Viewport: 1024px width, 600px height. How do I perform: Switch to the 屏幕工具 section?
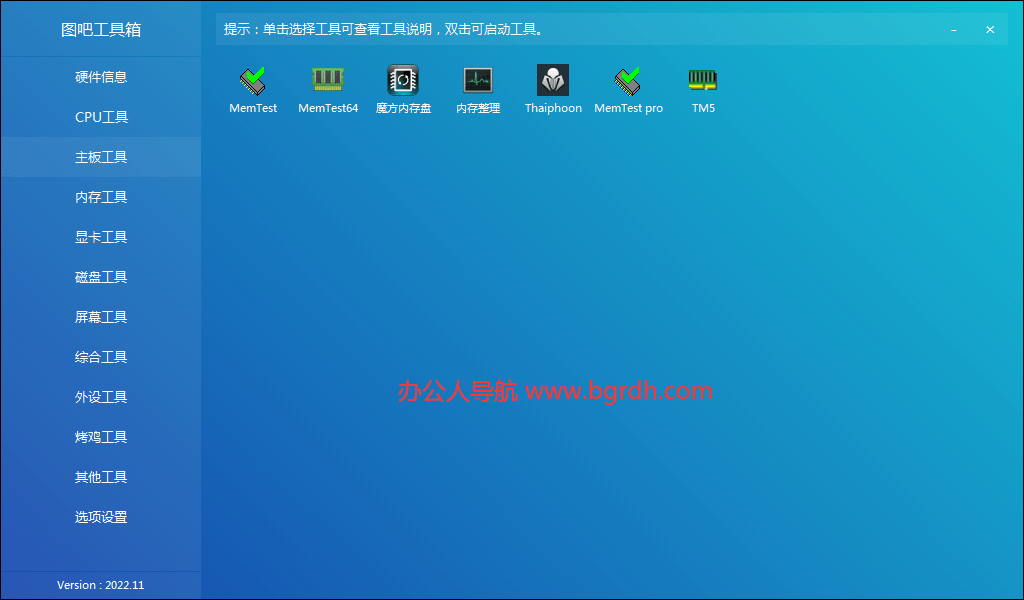100,317
